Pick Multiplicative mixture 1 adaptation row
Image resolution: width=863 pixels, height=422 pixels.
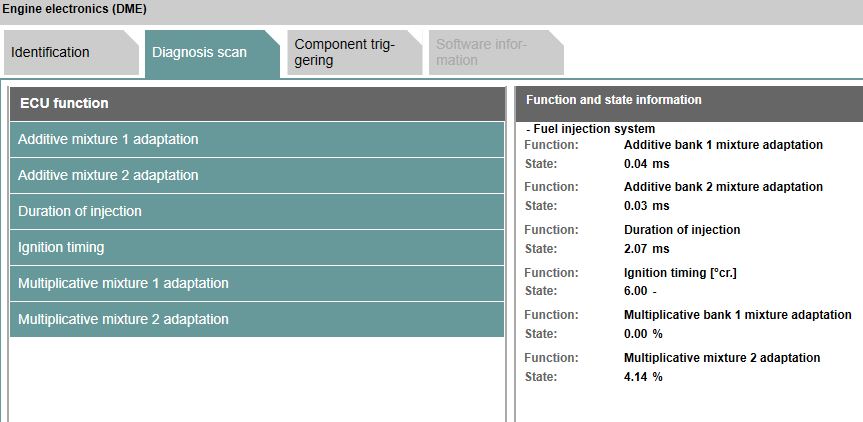click(257, 283)
